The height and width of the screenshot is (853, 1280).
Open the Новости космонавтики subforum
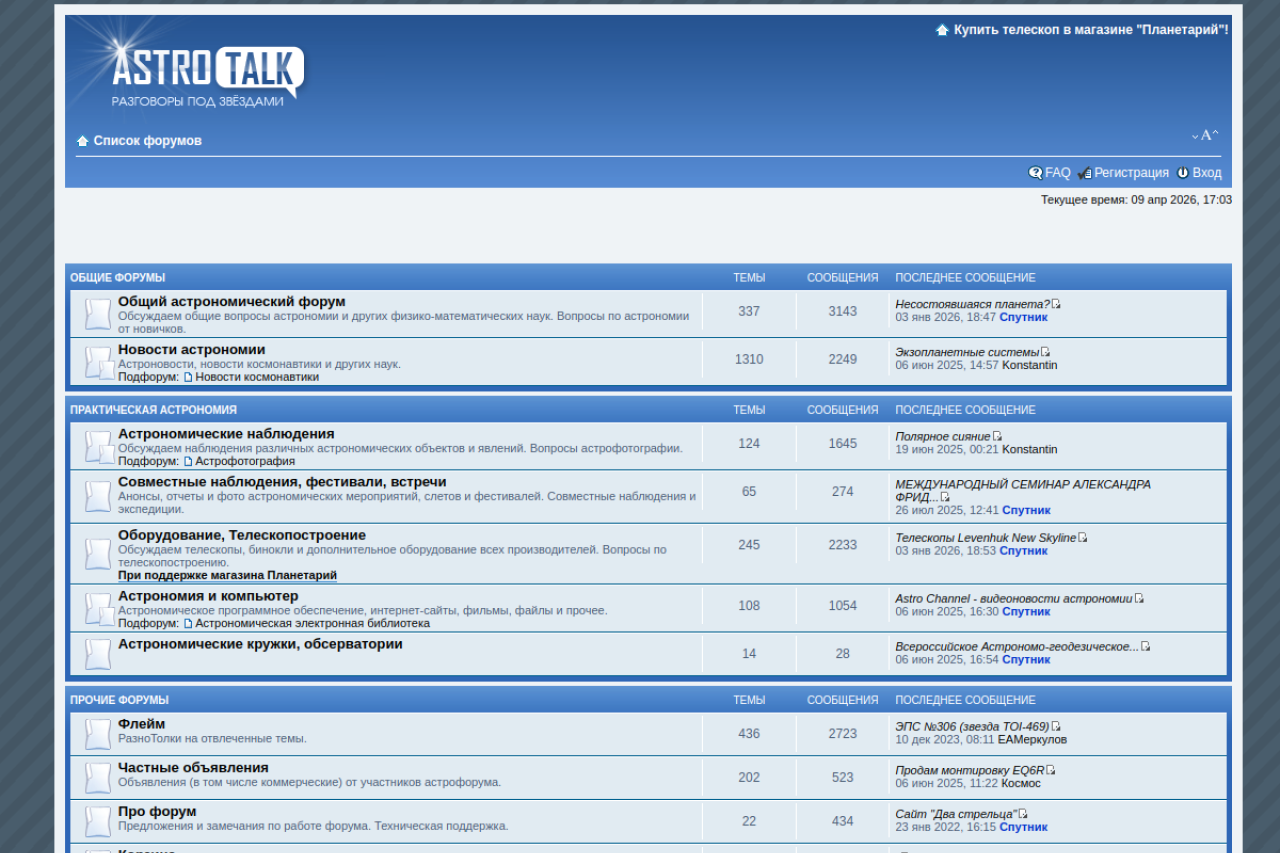[x=257, y=377]
